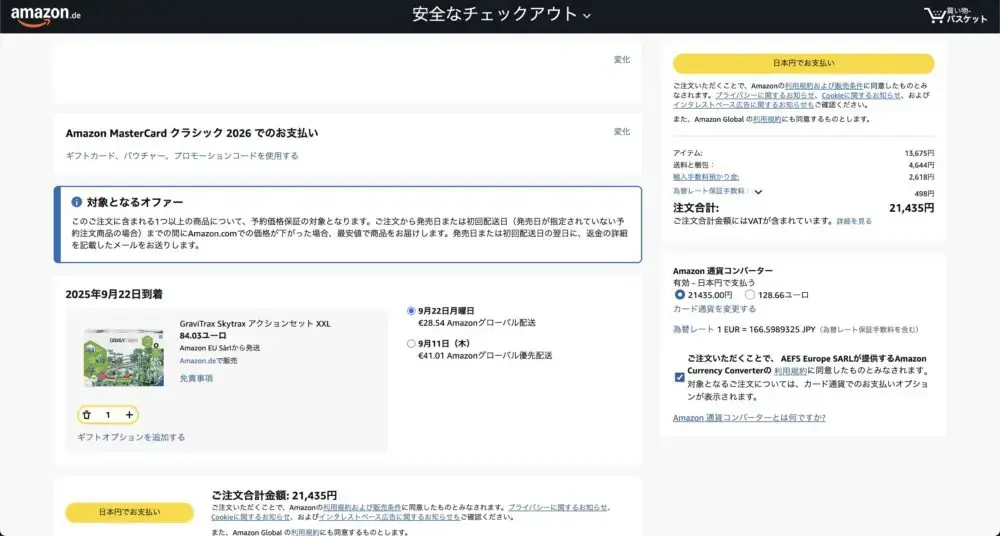1000x536 pixels.
Task: Select 9月22日月曜日 delivery option
Action: coord(411,311)
